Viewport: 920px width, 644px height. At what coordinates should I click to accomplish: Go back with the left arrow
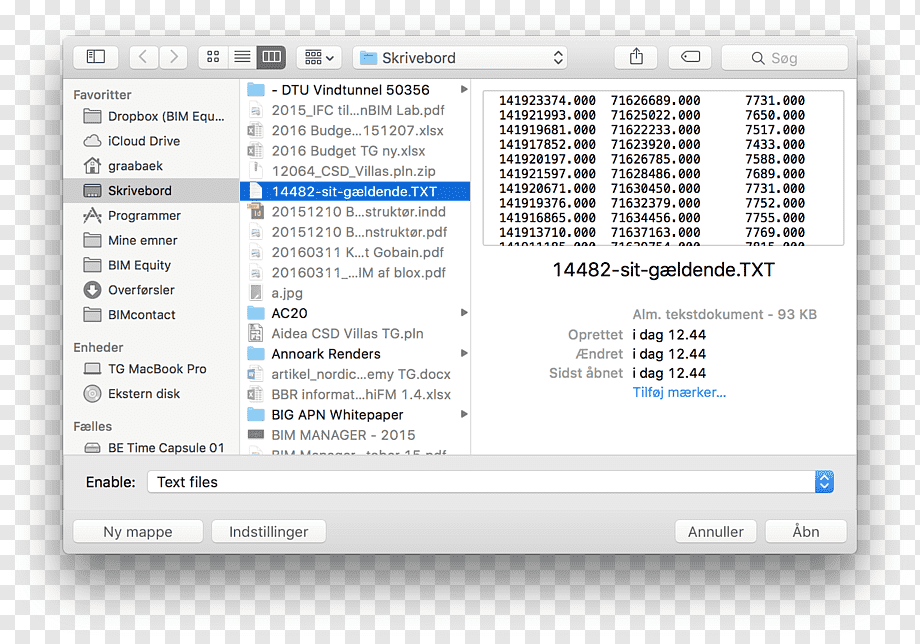[143, 57]
